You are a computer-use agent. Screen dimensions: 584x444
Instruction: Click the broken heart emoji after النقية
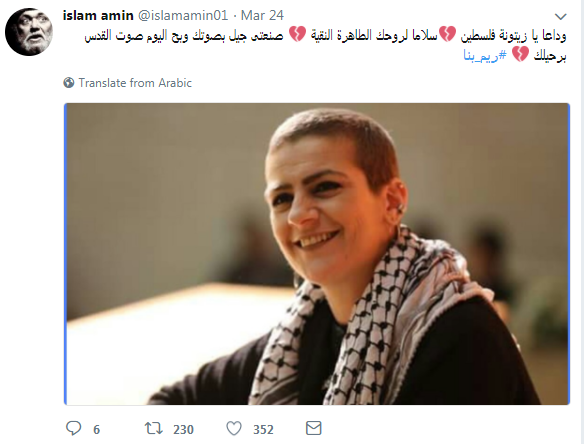(x=297, y=34)
